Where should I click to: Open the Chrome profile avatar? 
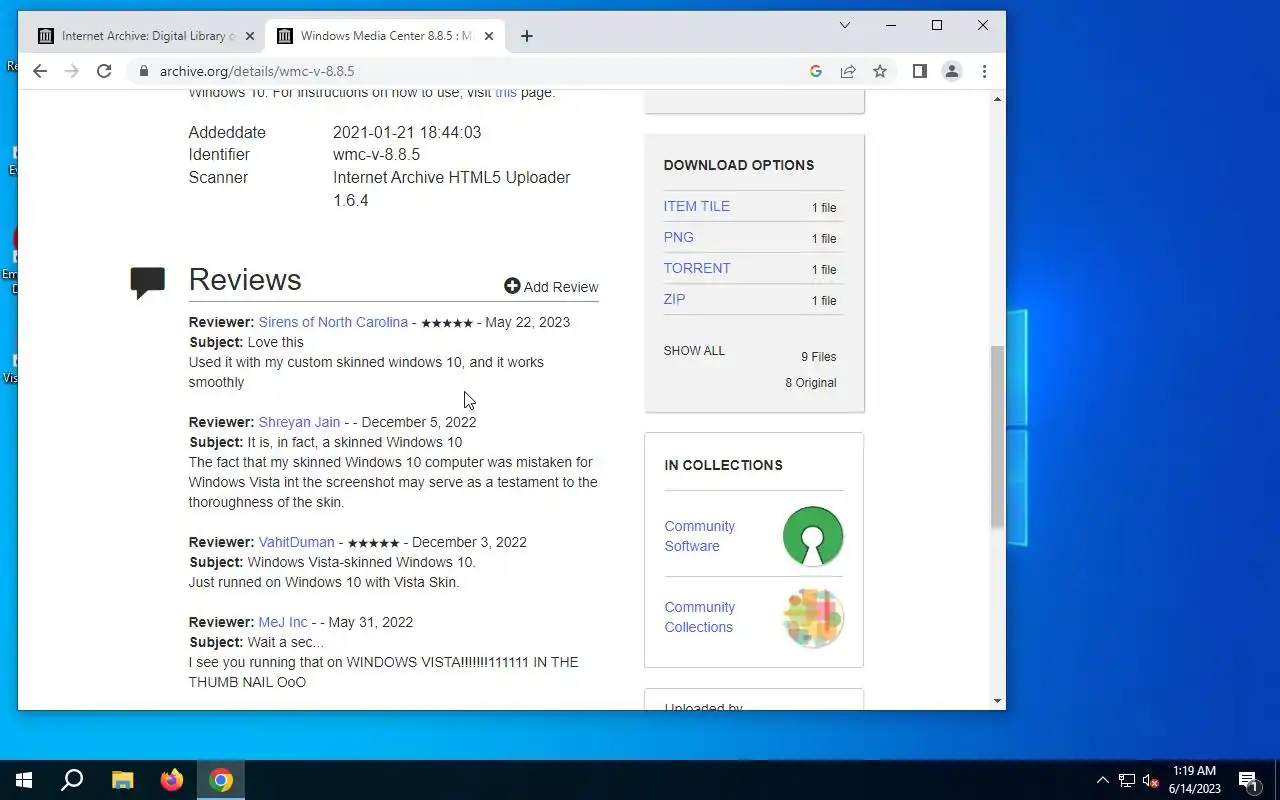point(952,71)
